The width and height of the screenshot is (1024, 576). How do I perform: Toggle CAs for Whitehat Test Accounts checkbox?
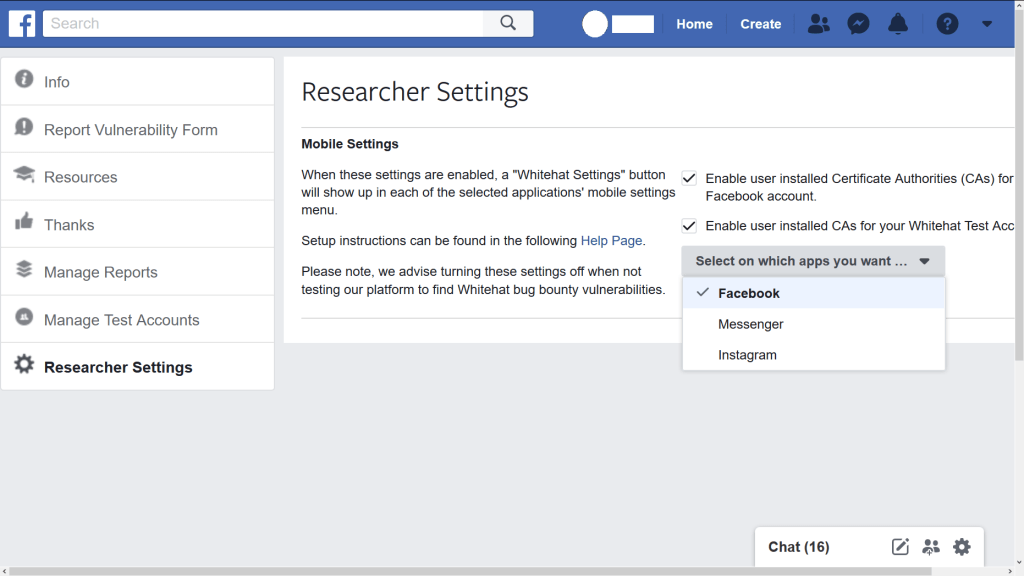pos(689,226)
